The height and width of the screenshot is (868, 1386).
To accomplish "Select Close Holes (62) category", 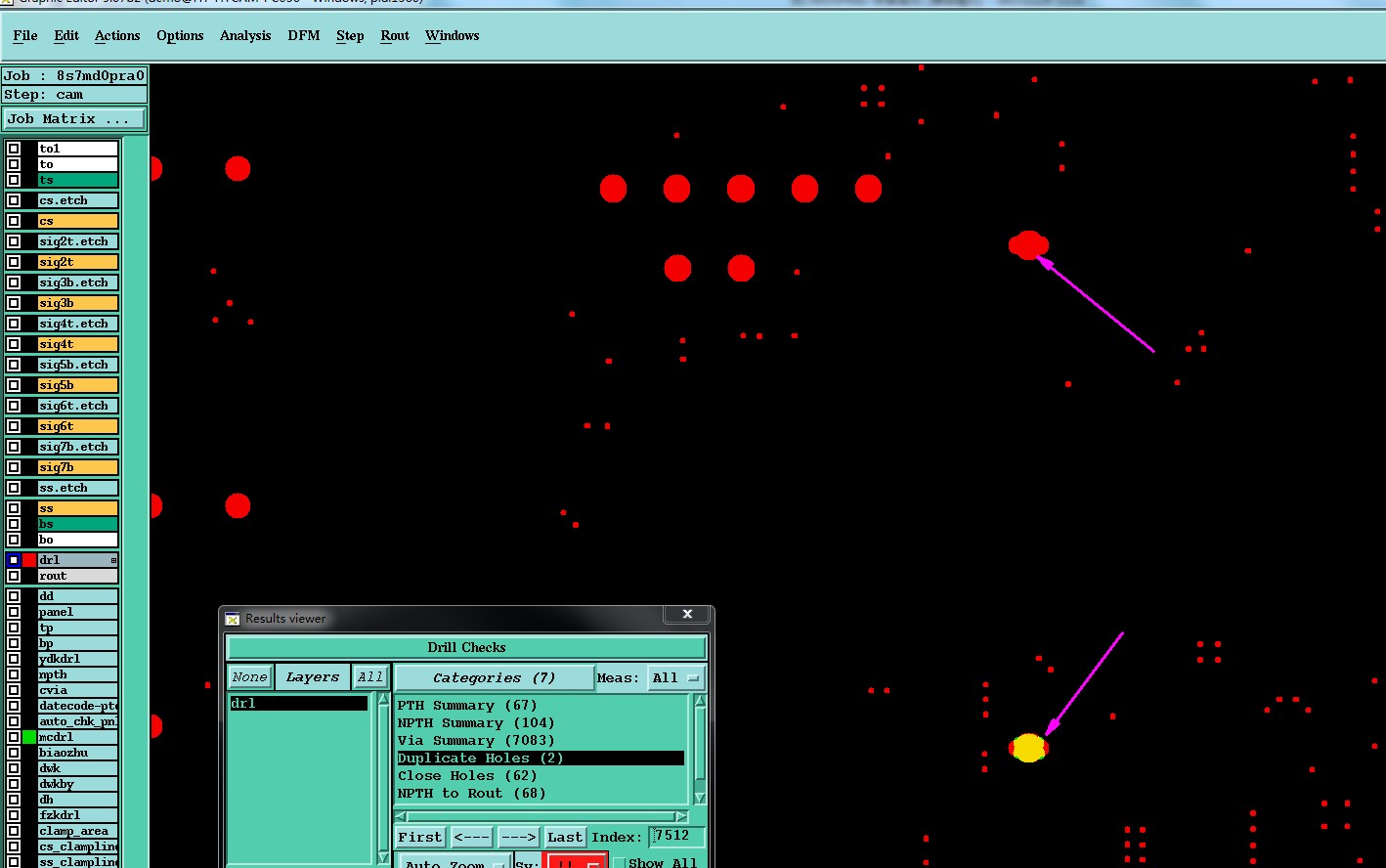I will pyautogui.click(x=541, y=775).
